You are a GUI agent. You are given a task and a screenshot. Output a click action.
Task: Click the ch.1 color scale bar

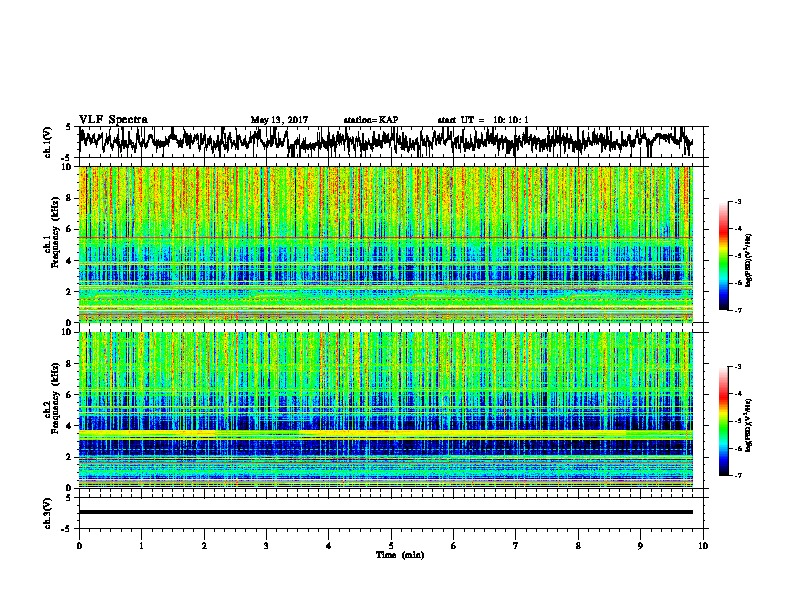724,256
